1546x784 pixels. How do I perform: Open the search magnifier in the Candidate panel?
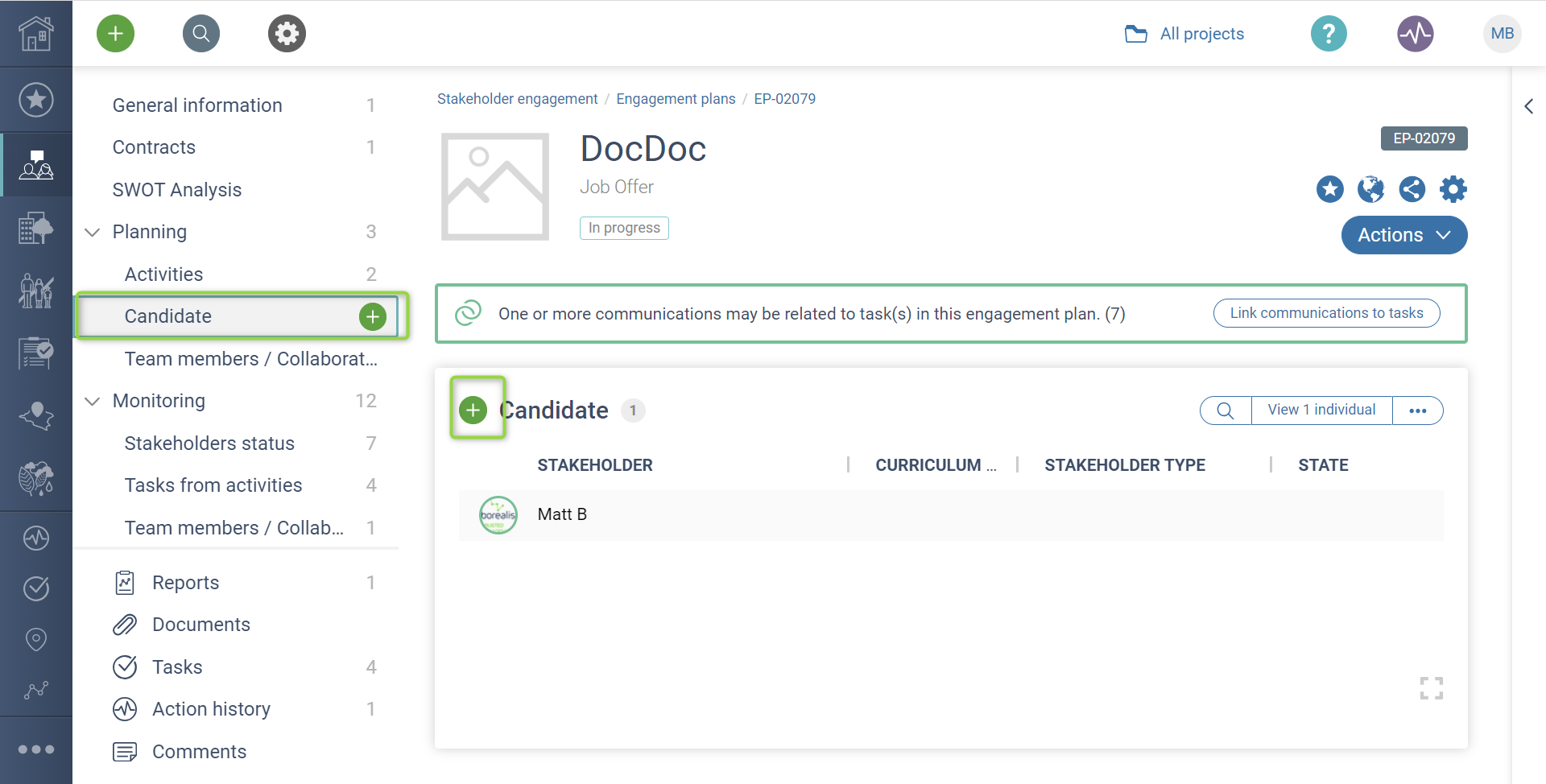(1225, 410)
